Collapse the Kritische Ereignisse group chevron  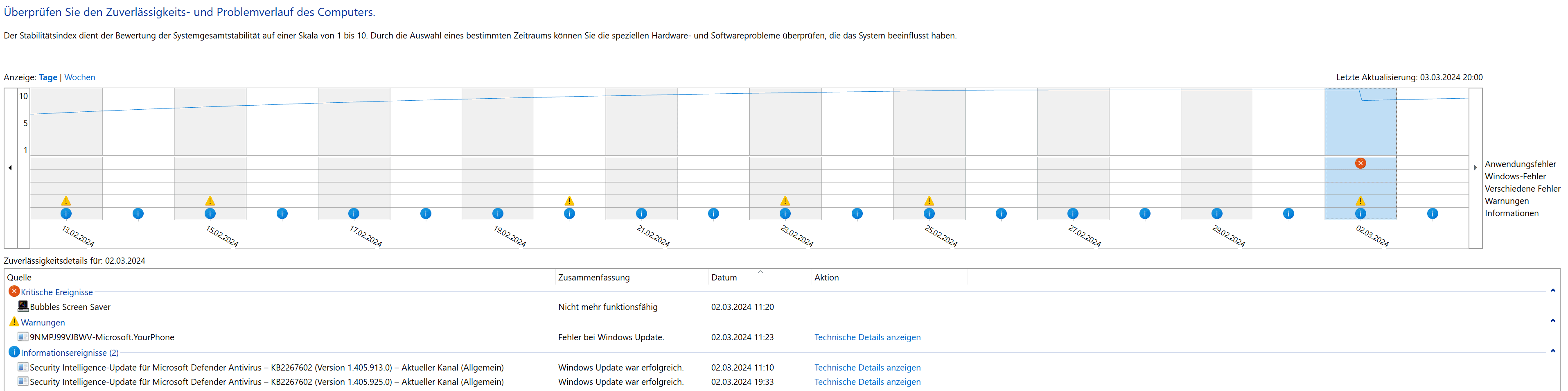pos(1553,291)
